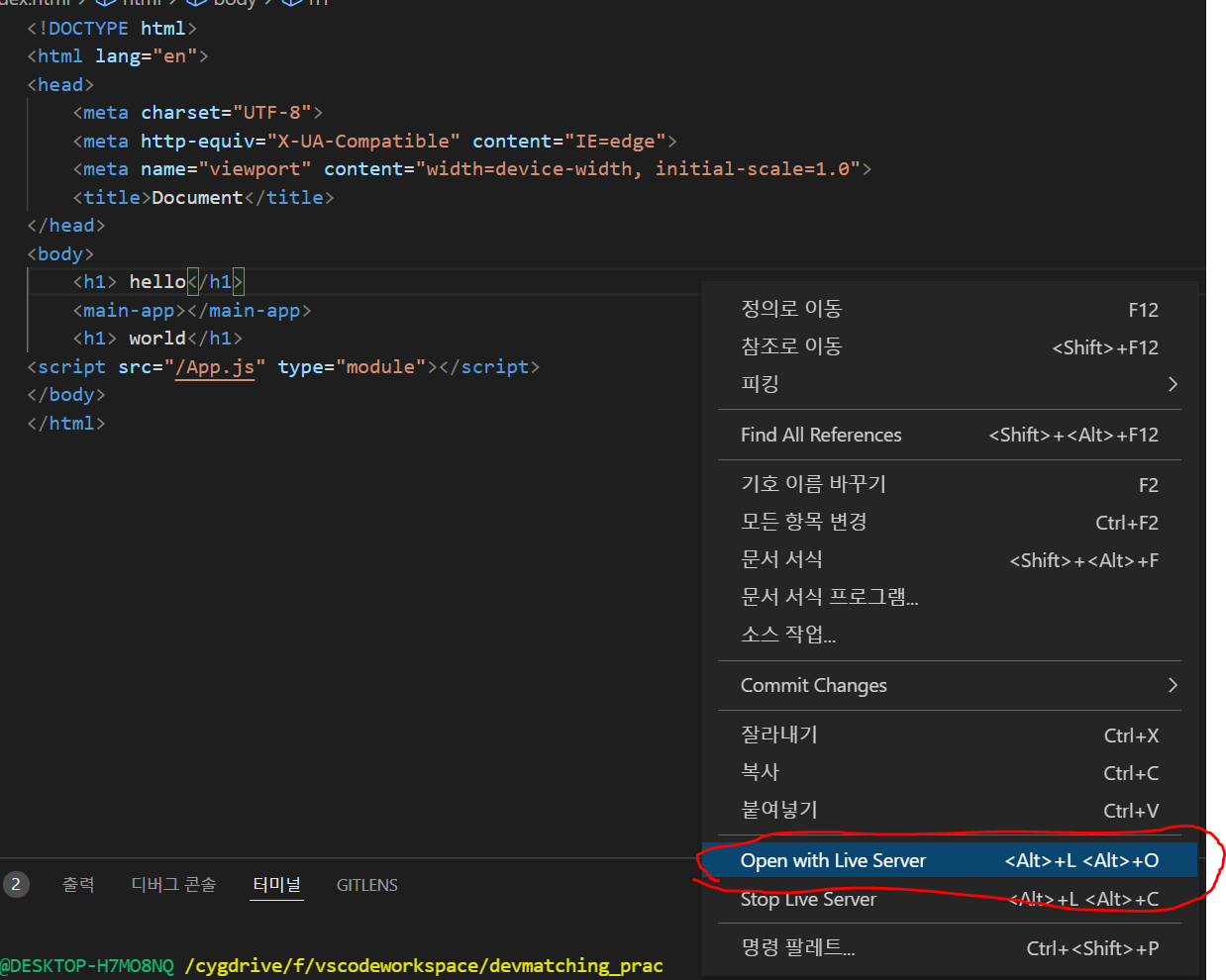Click the 'lang="en"' attribute in html tag
This screenshot has height=980, width=1226.
pyautogui.click(x=147, y=56)
